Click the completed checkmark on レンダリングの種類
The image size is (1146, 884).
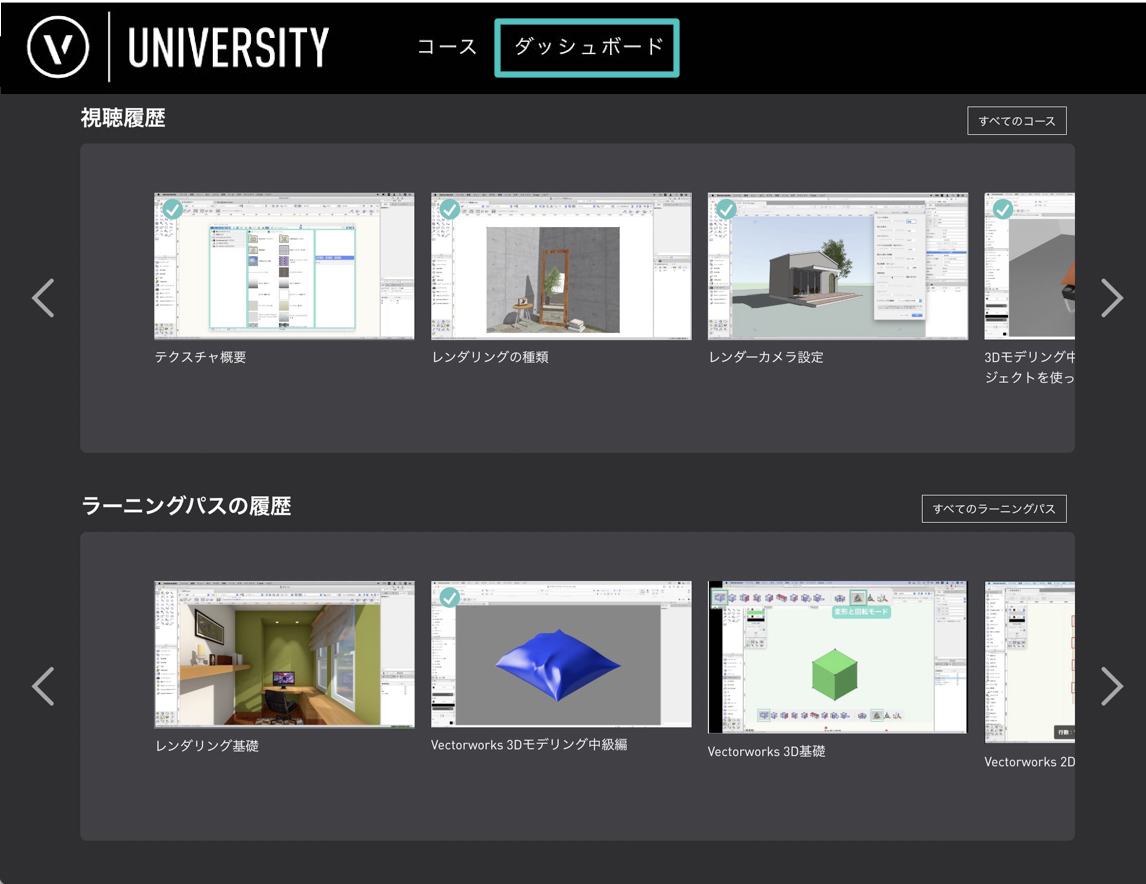pos(449,209)
